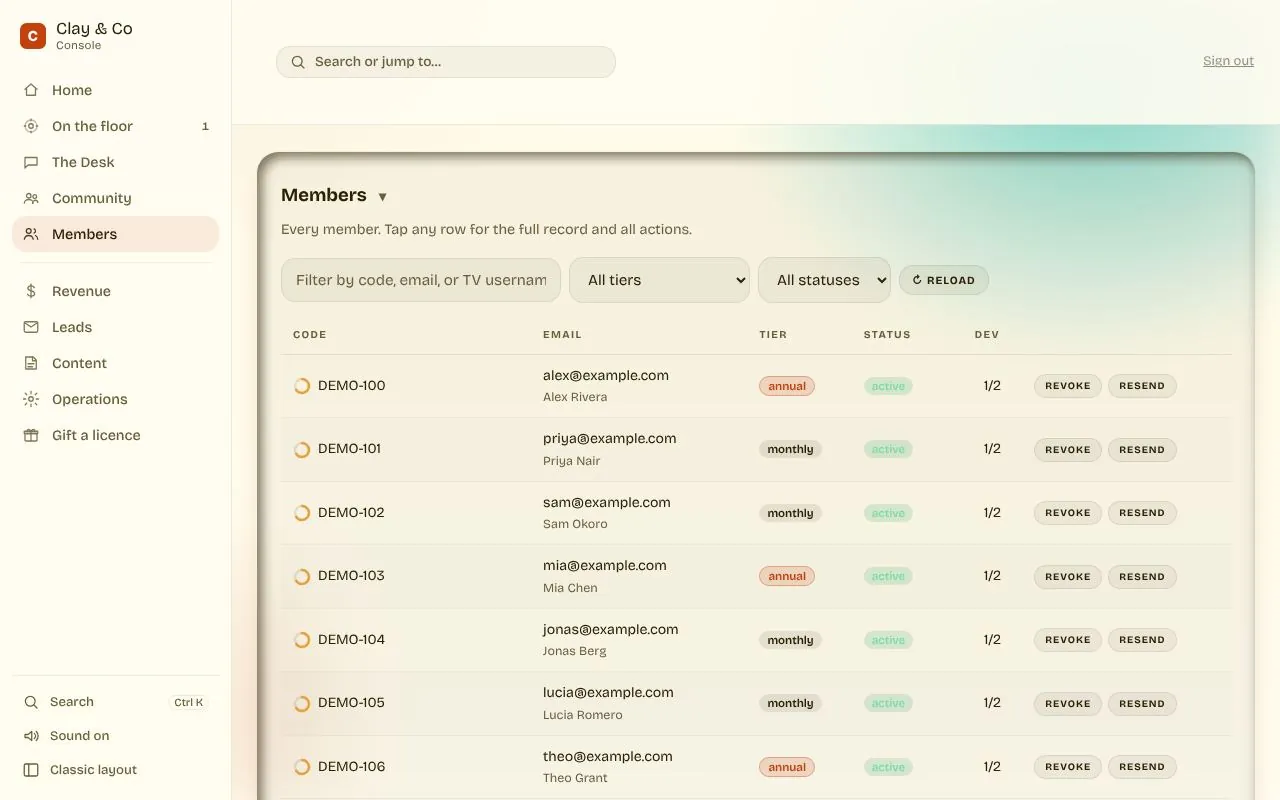The image size is (1280, 800).
Task: Revoke the DEMO-101 licence
Action: [x=1068, y=450]
